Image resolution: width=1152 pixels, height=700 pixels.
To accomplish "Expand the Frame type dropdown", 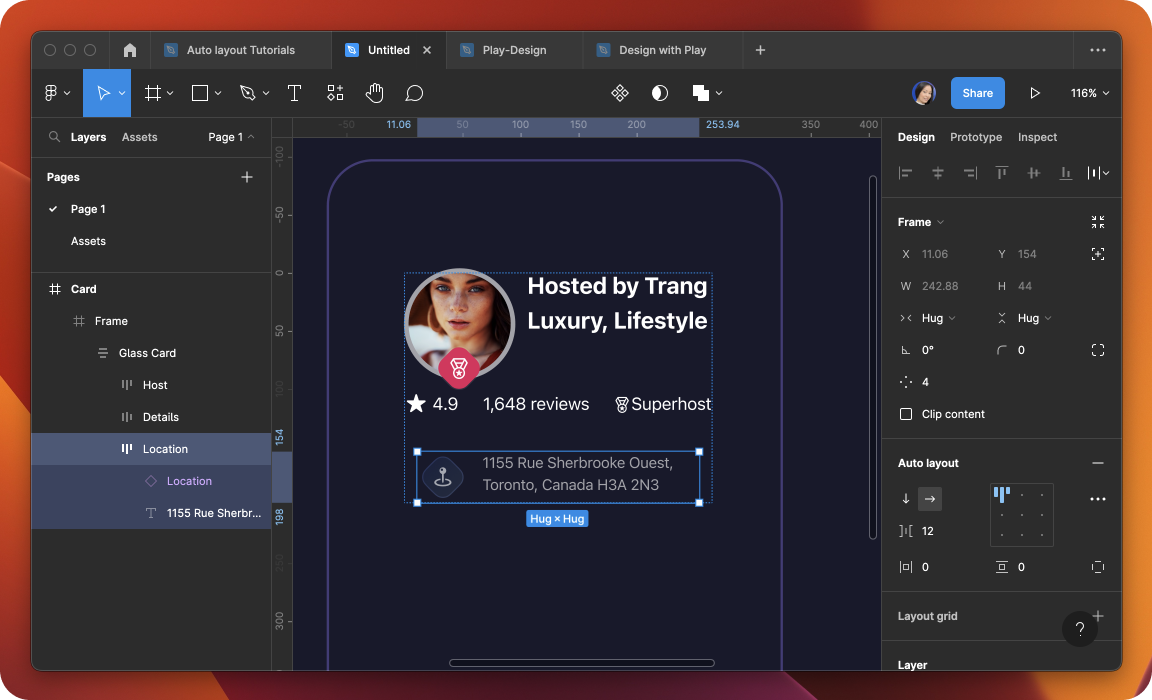I will [921, 222].
